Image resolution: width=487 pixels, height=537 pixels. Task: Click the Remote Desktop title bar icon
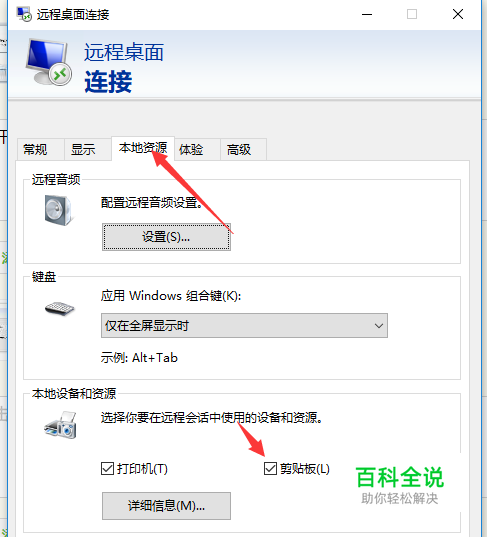(x=24, y=14)
